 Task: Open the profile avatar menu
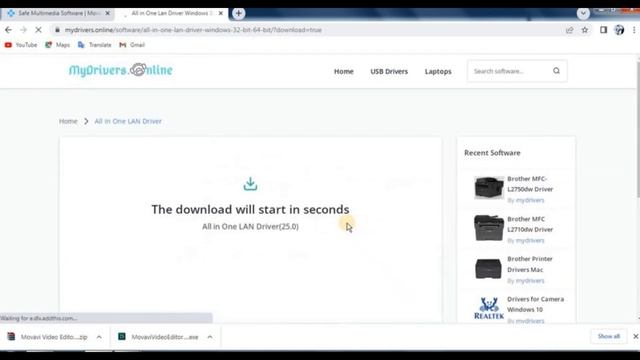pos(619,30)
